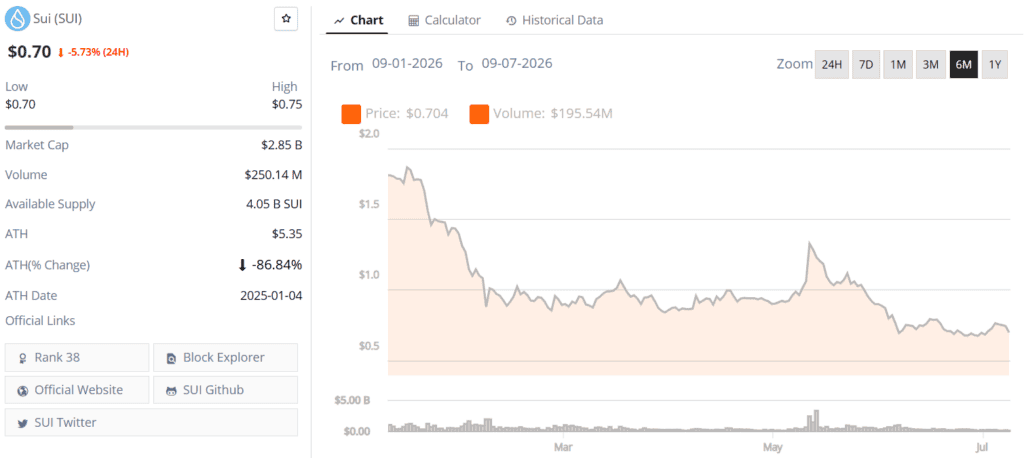Click the current price $0.70

click(x=29, y=52)
